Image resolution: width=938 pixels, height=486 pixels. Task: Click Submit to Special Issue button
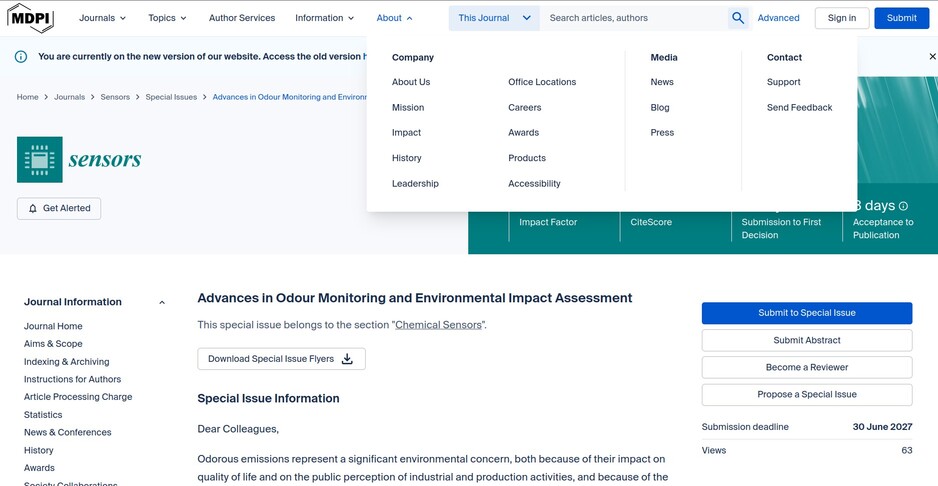[806, 313]
